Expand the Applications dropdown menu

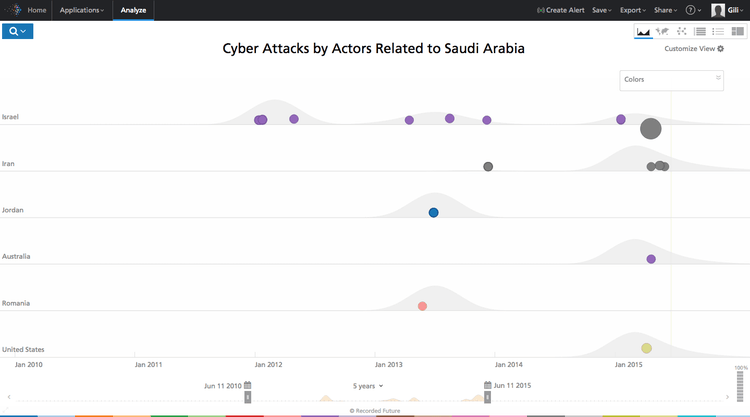pos(81,10)
